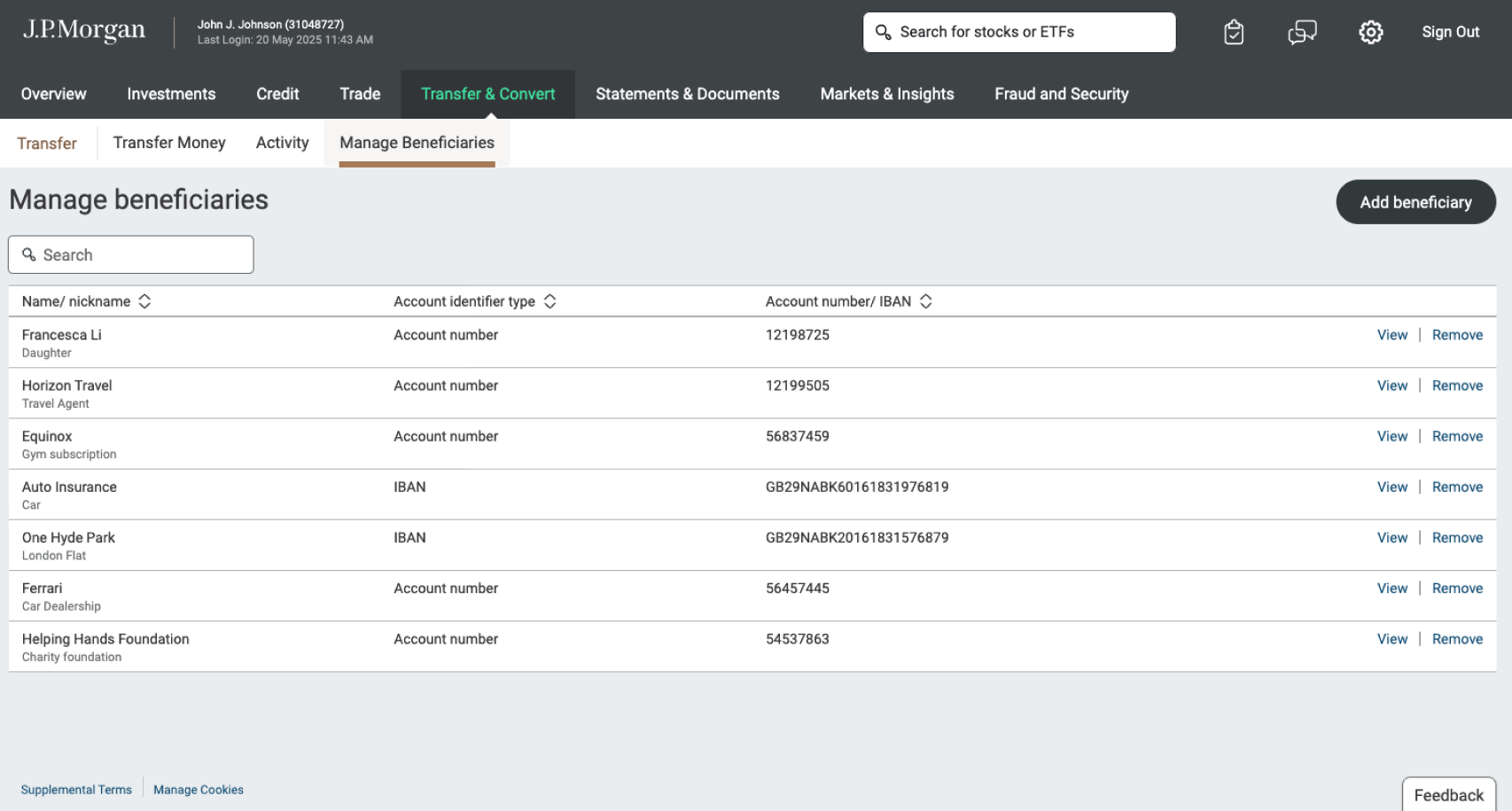Select IBAN GB29NABK60161831976819
This screenshot has width=1512, height=811.
857,487
